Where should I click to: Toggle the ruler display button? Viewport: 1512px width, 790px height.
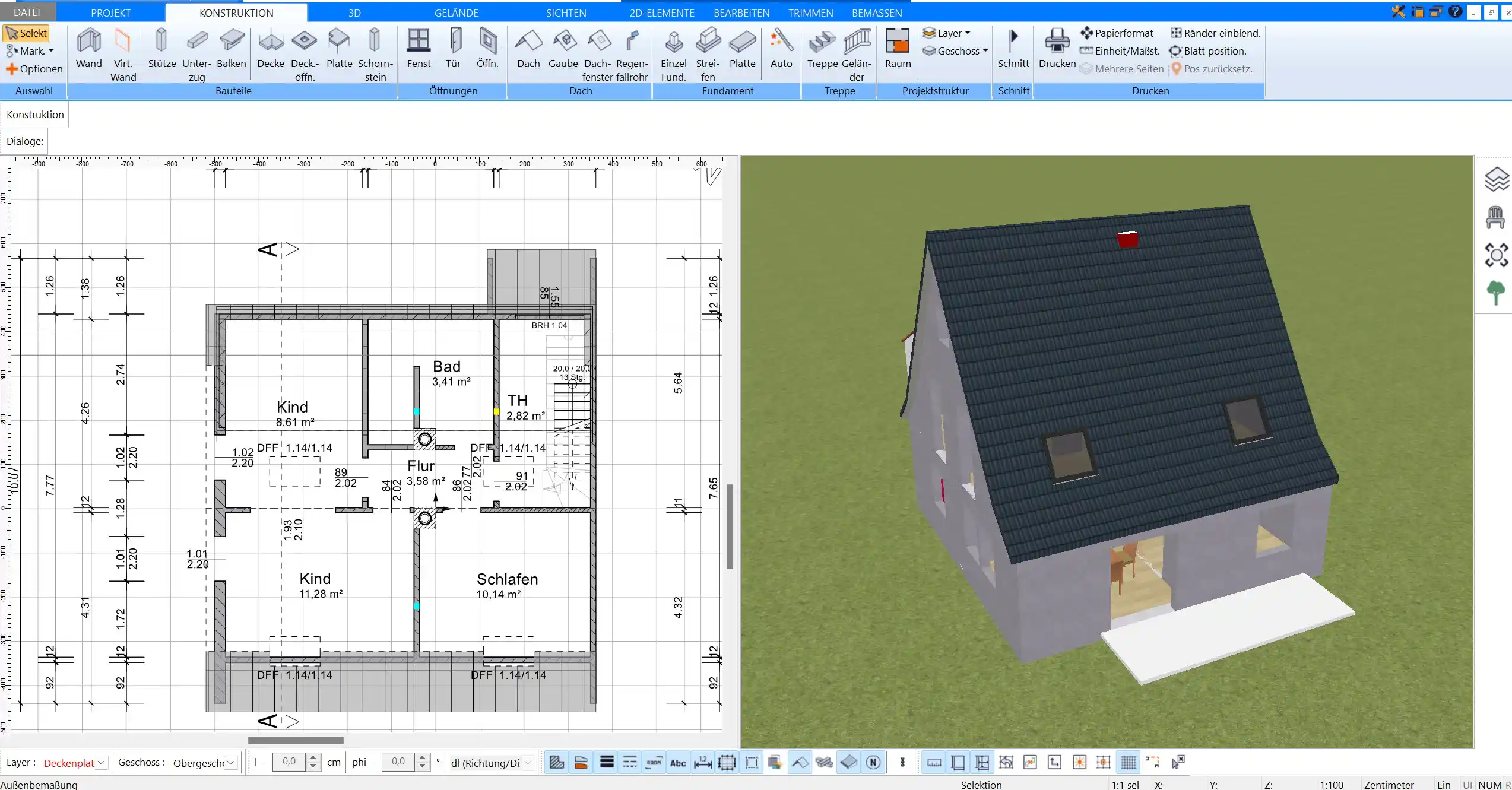click(934, 762)
